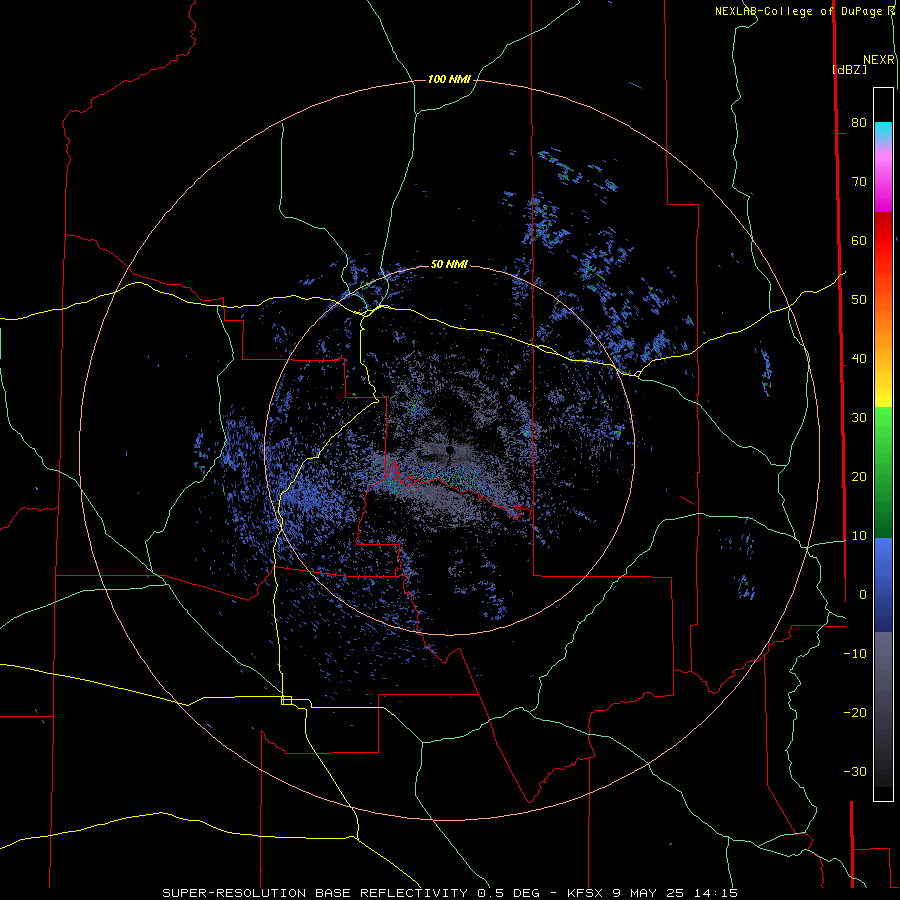
Task: Click the "0" value on the dBZ scale
Action: pos(863,595)
